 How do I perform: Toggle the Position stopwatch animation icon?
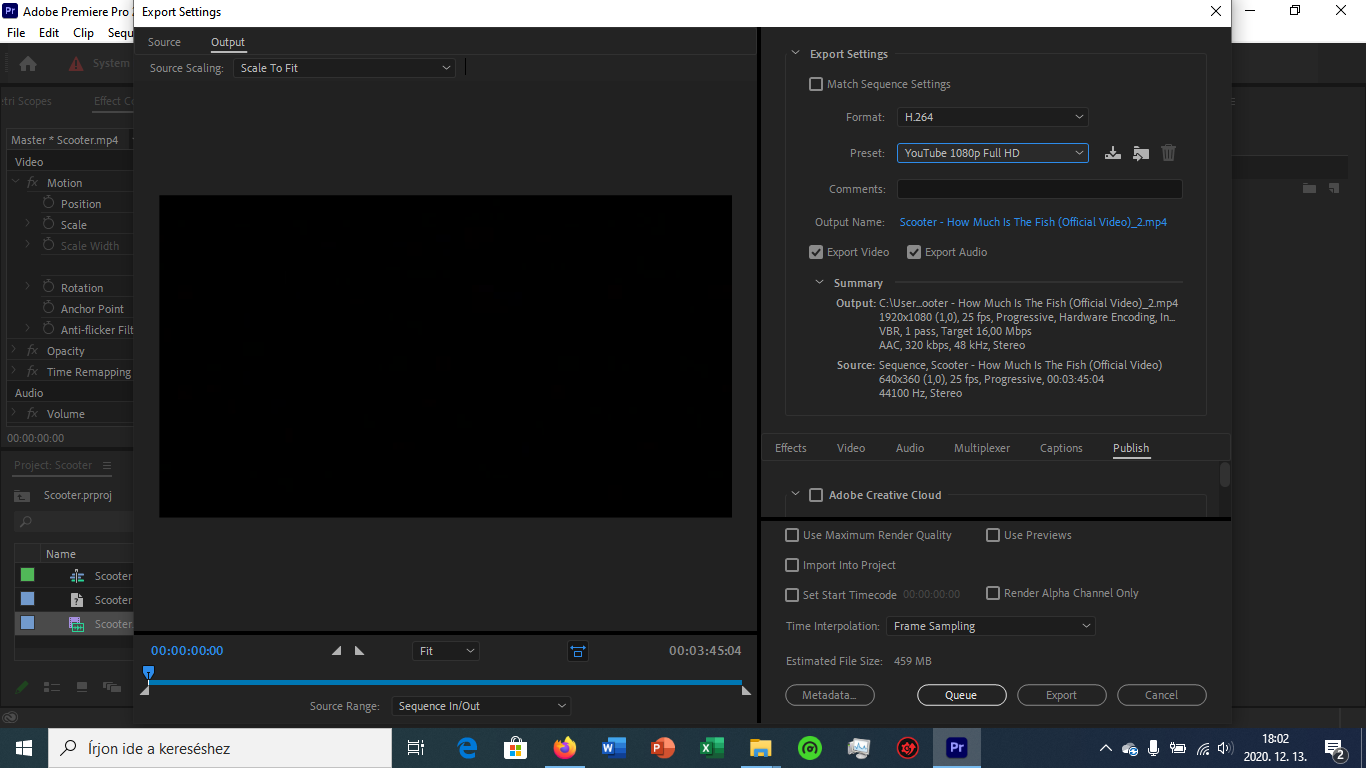coord(48,203)
